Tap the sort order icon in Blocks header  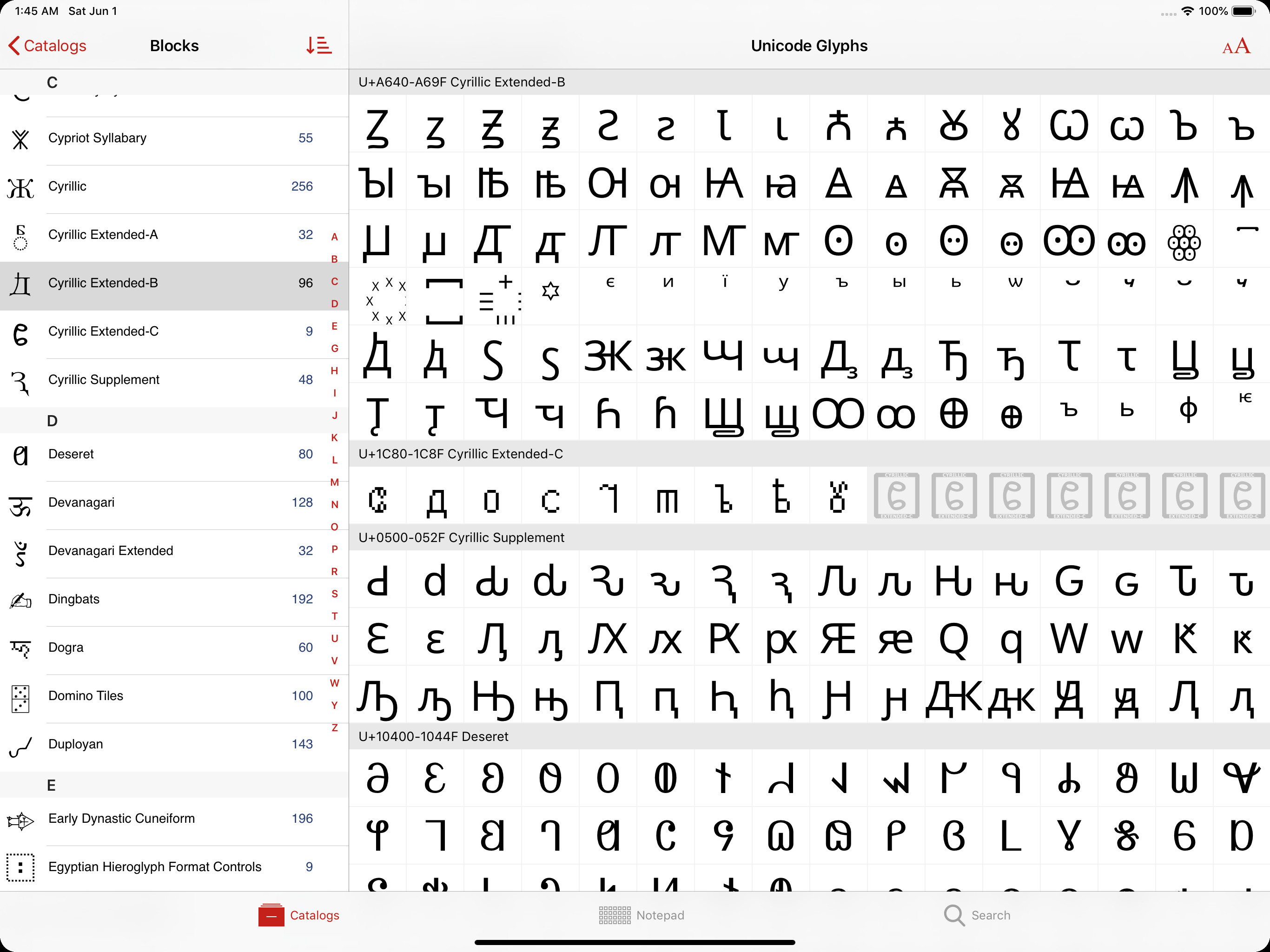pyautogui.click(x=318, y=46)
